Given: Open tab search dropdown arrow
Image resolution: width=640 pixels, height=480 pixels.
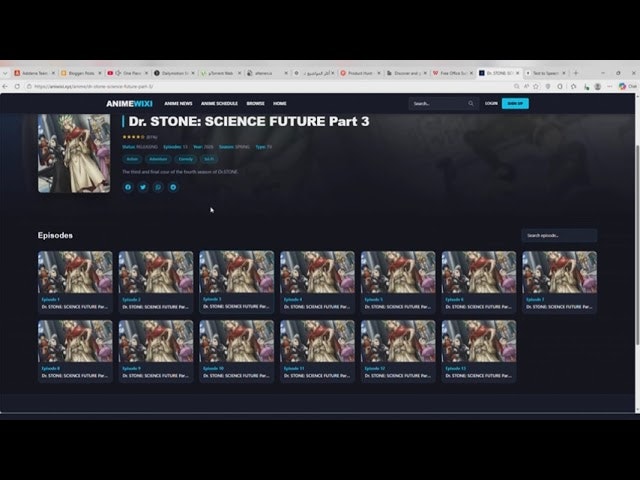Looking at the screenshot, I should coord(5,73).
